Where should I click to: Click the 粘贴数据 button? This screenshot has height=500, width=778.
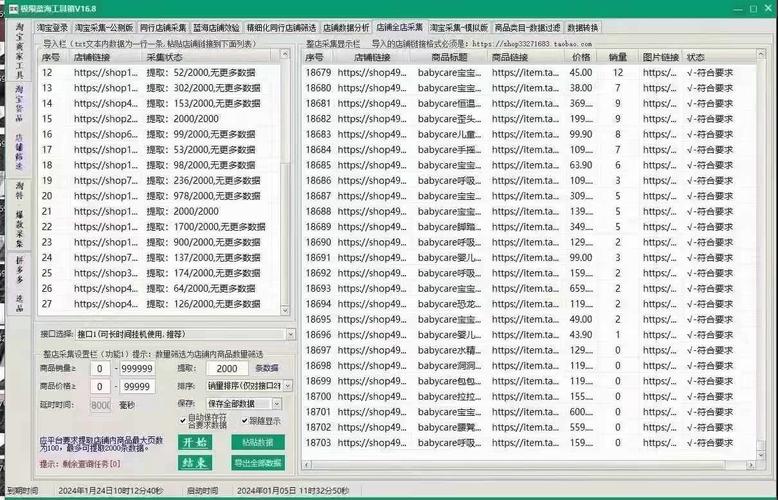click(x=257, y=442)
